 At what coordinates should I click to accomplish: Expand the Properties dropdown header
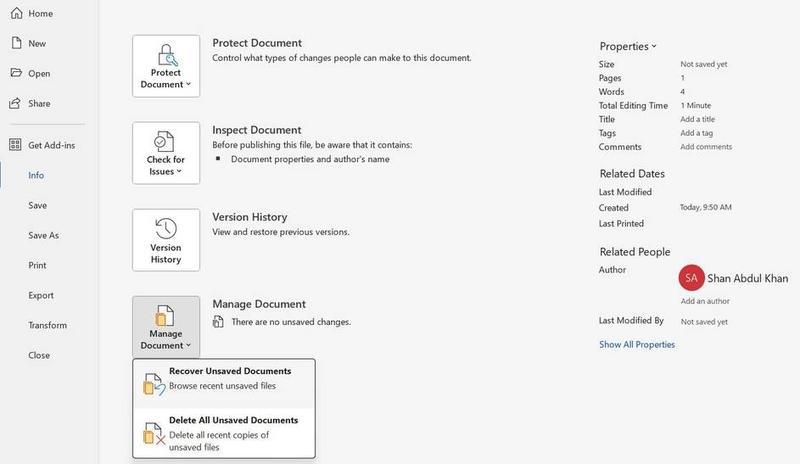click(x=628, y=46)
